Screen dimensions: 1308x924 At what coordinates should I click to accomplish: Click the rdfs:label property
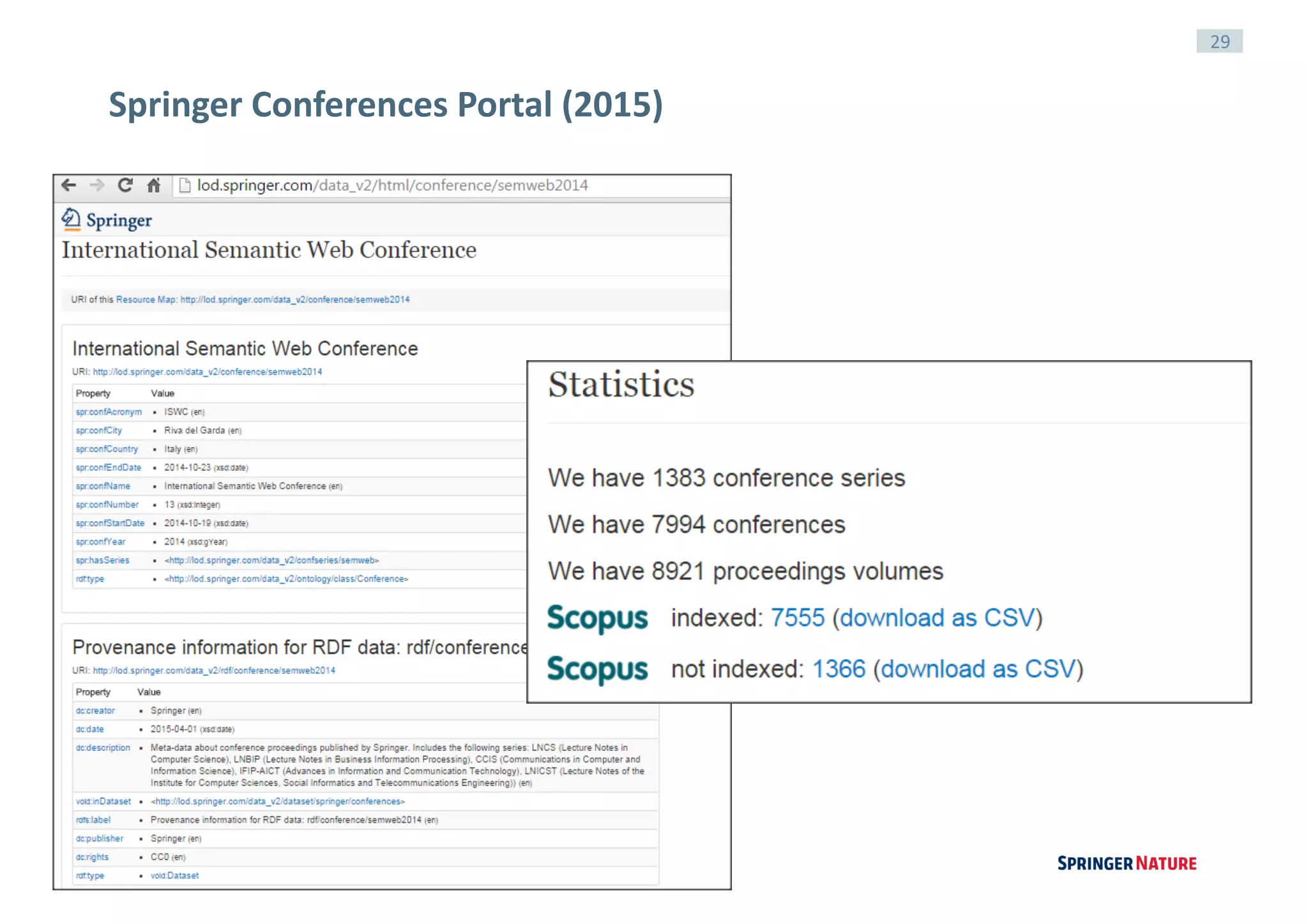(93, 820)
